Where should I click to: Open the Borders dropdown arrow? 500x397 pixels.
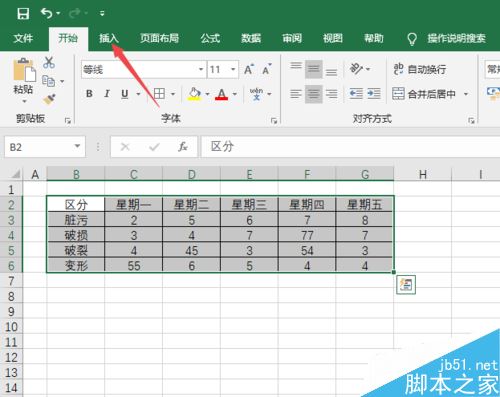(173, 94)
